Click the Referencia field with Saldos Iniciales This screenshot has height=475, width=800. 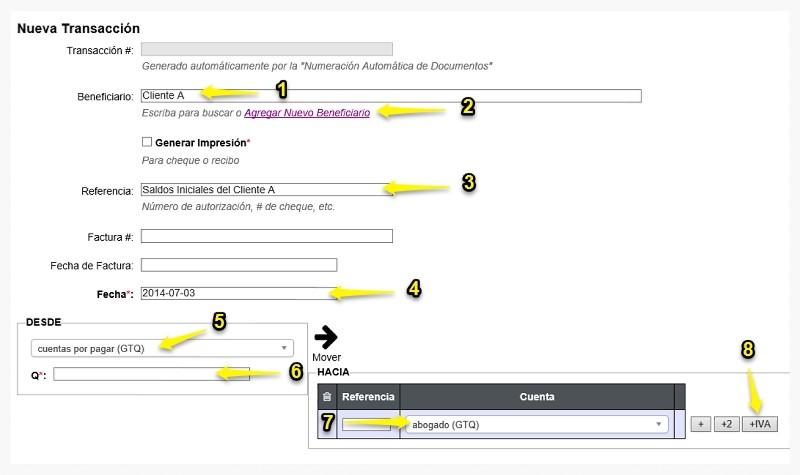click(x=267, y=190)
